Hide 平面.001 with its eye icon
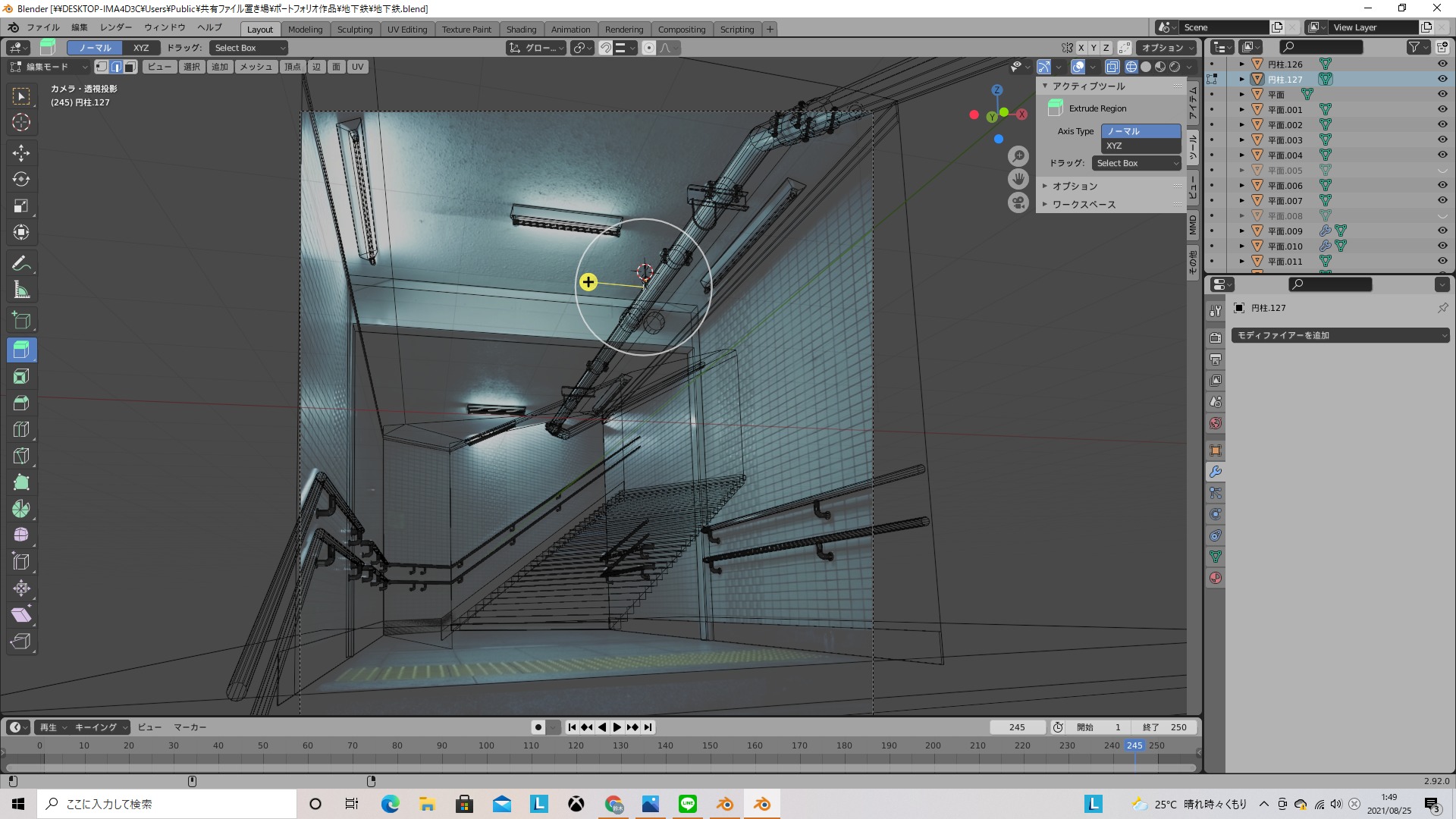 (x=1442, y=109)
